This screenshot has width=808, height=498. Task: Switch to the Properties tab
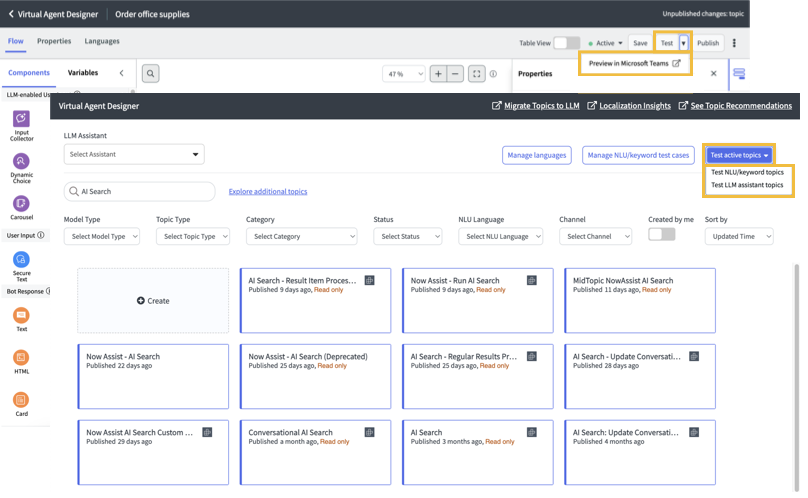[54, 41]
